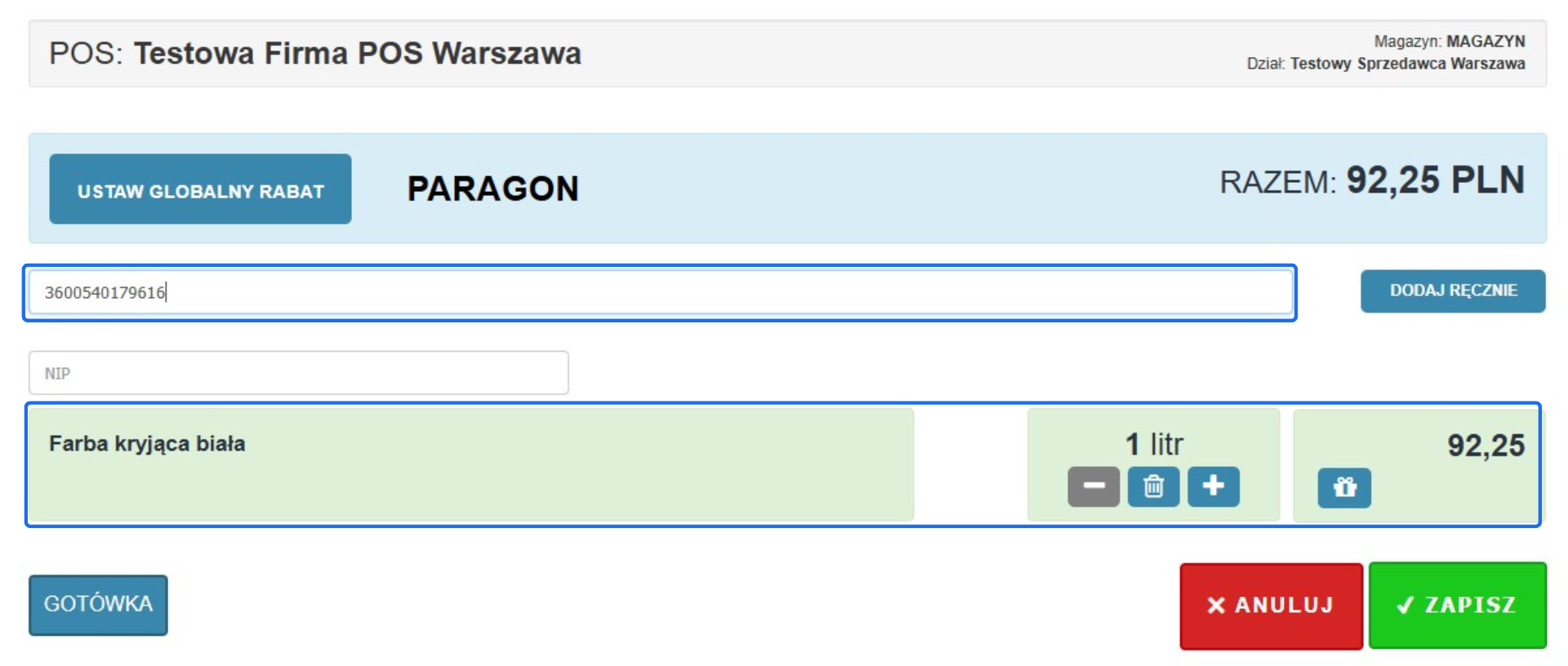Screen dimensions: 1568x666
Task: Select GOTÓWKA payment method
Action: pos(98,605)
